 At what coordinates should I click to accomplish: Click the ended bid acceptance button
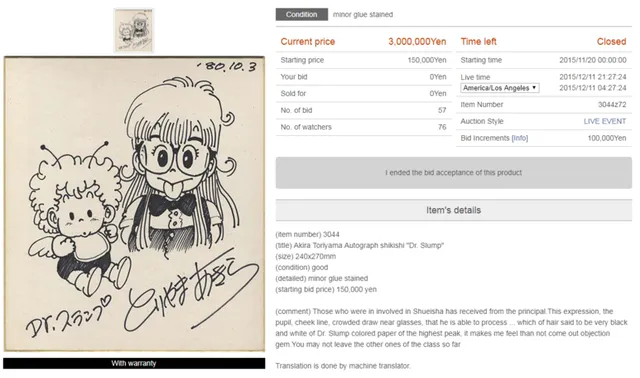tap(453, 173)
